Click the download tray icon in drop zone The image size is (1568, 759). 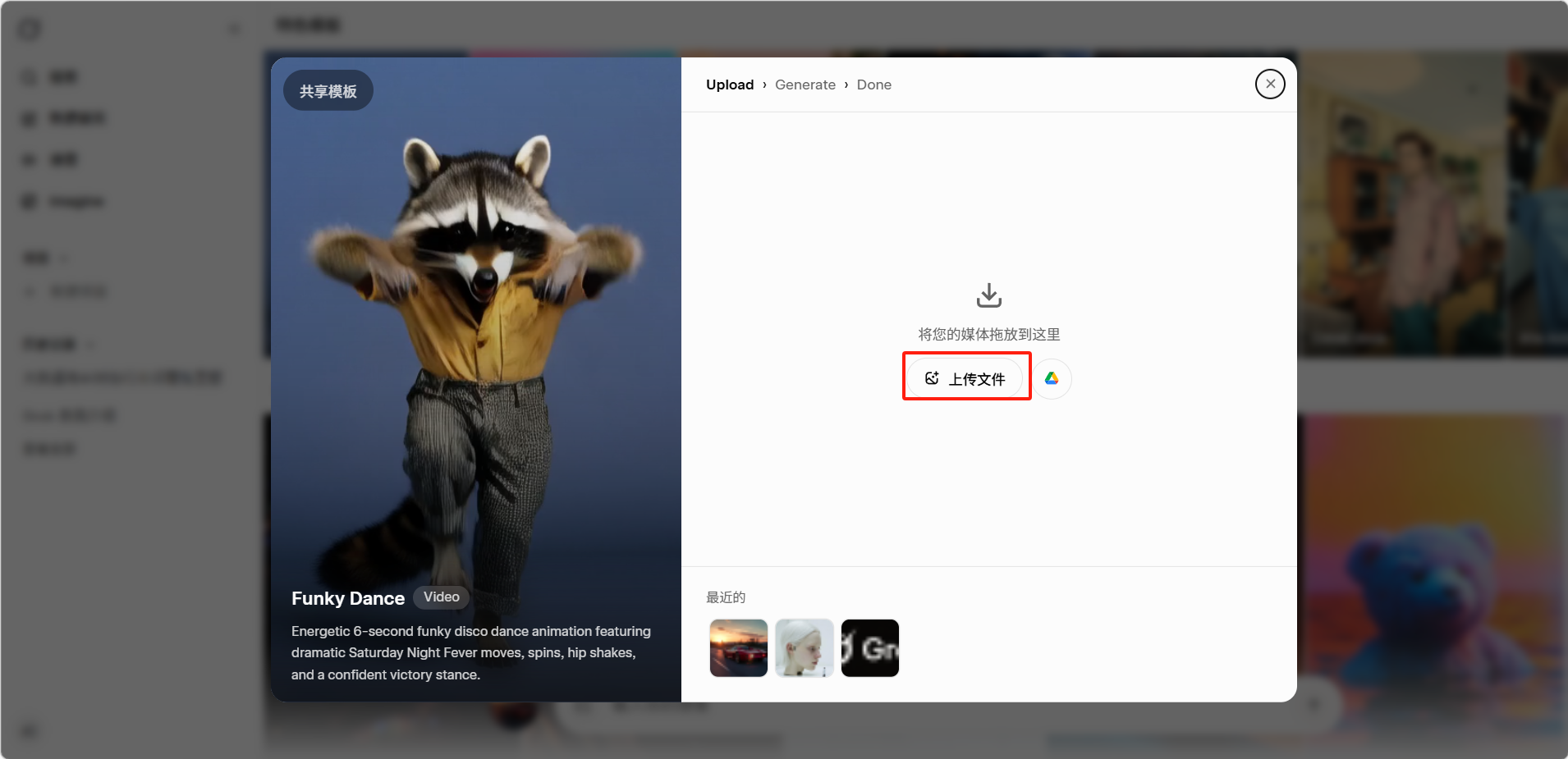click(988, 295)
